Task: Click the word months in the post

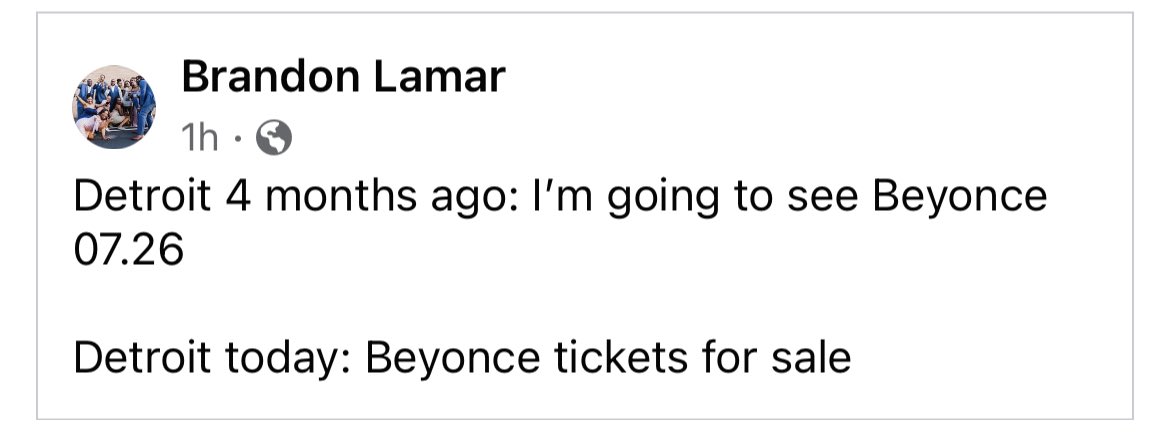Action: (341, 196)
